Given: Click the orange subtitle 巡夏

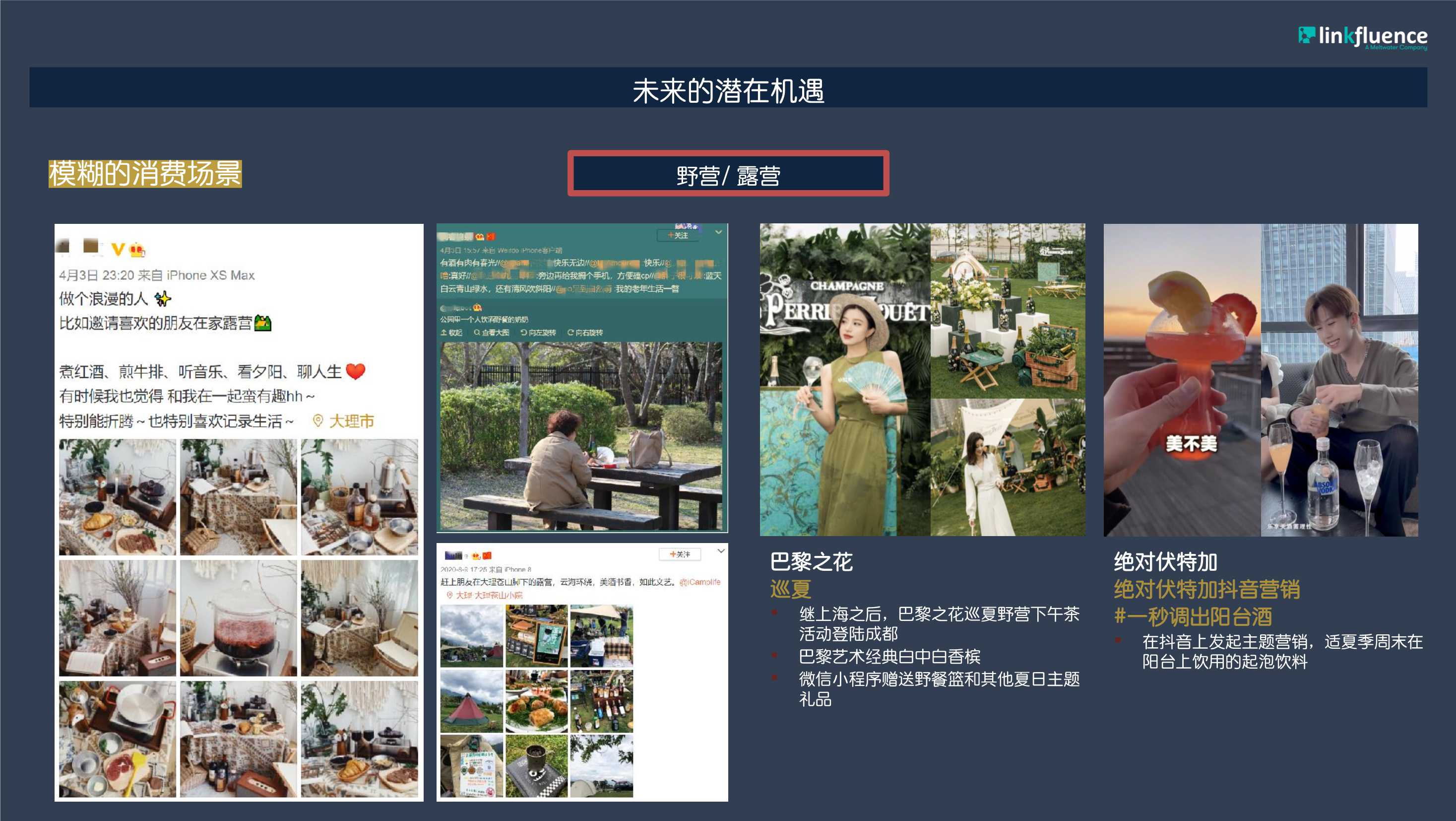Looking at the screenshot, I should coord(791,589).
